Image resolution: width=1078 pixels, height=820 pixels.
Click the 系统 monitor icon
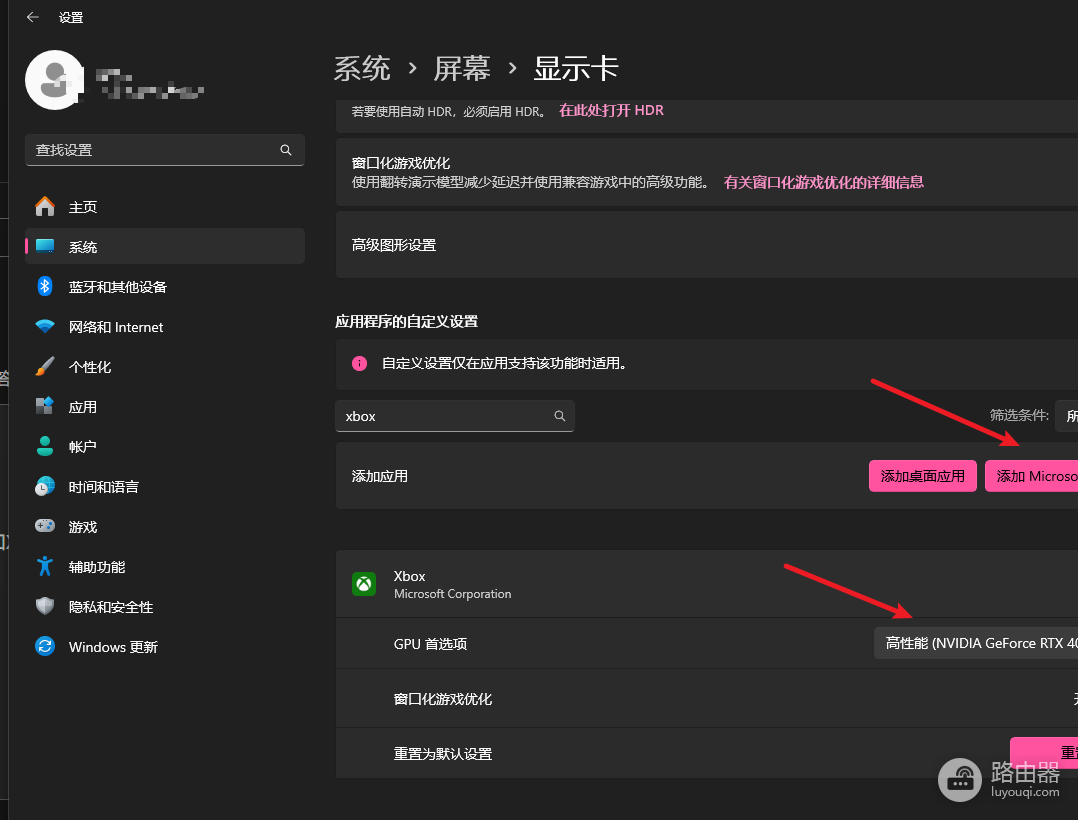click(45, 246)
